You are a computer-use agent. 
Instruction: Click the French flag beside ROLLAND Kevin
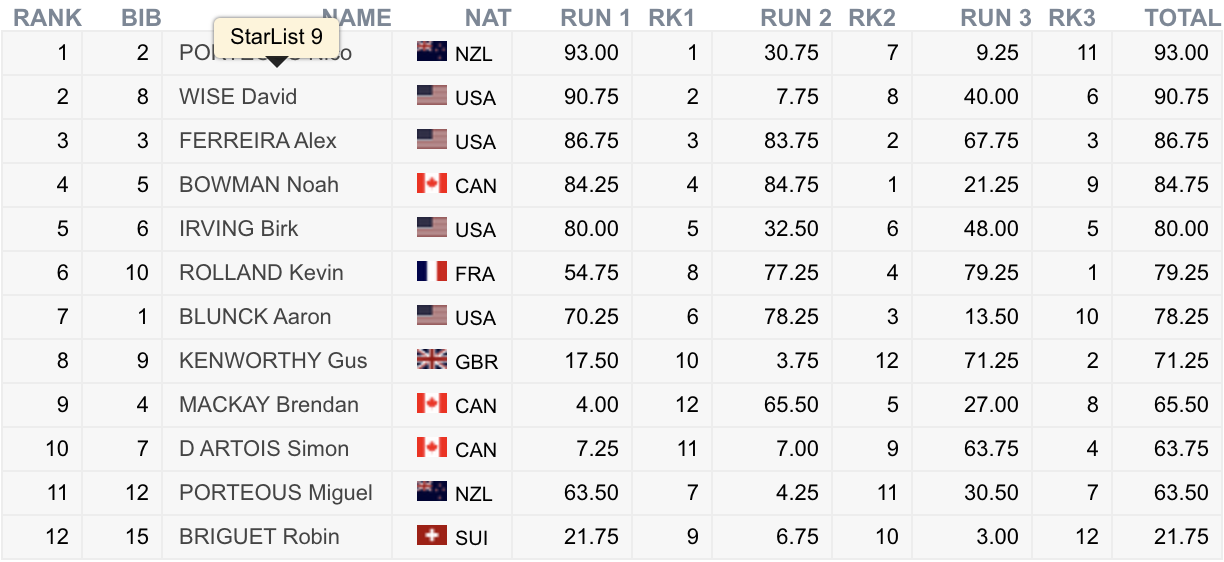coord(432,272)
